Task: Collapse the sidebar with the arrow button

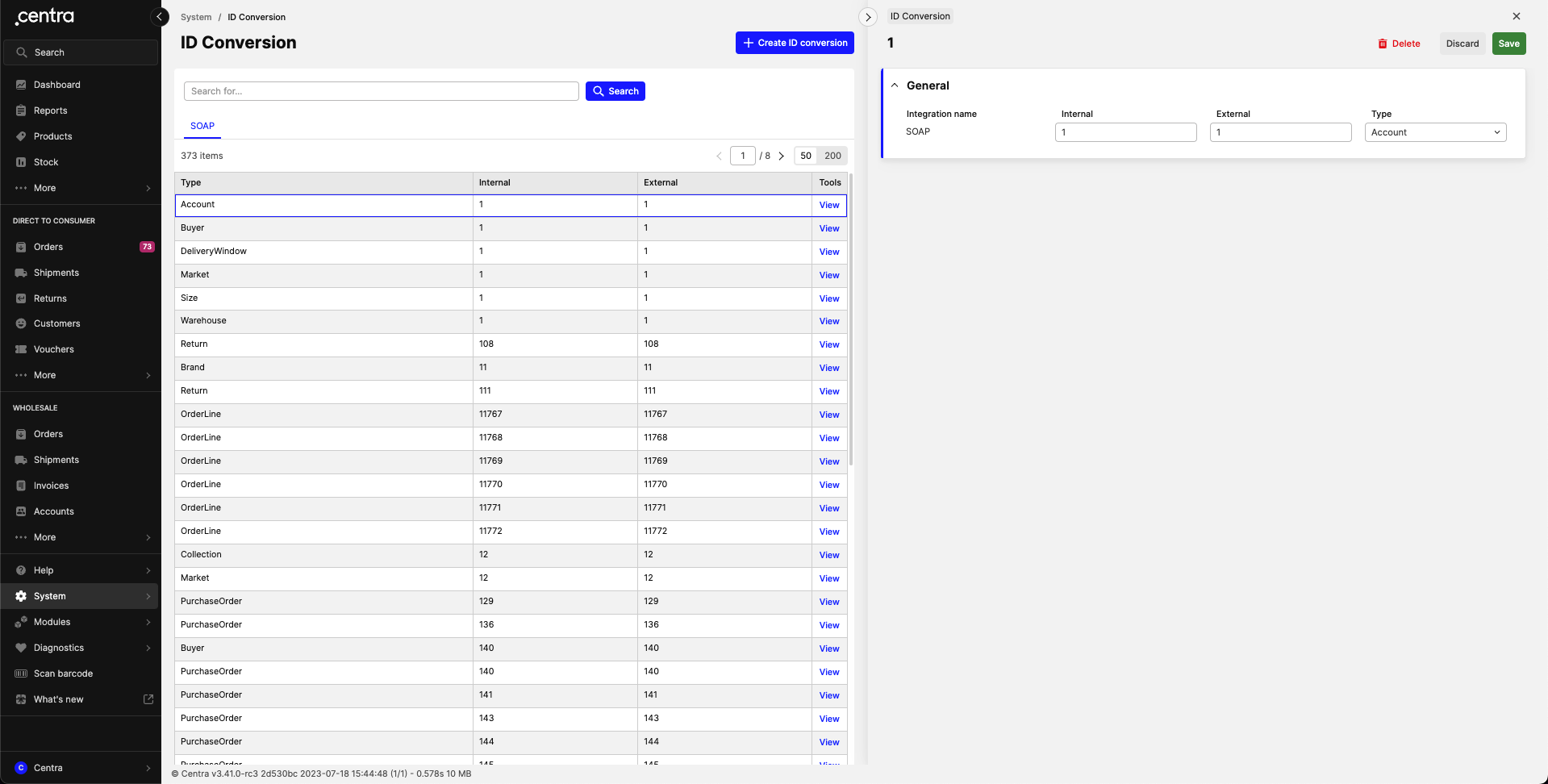Action: coord(160,17)
